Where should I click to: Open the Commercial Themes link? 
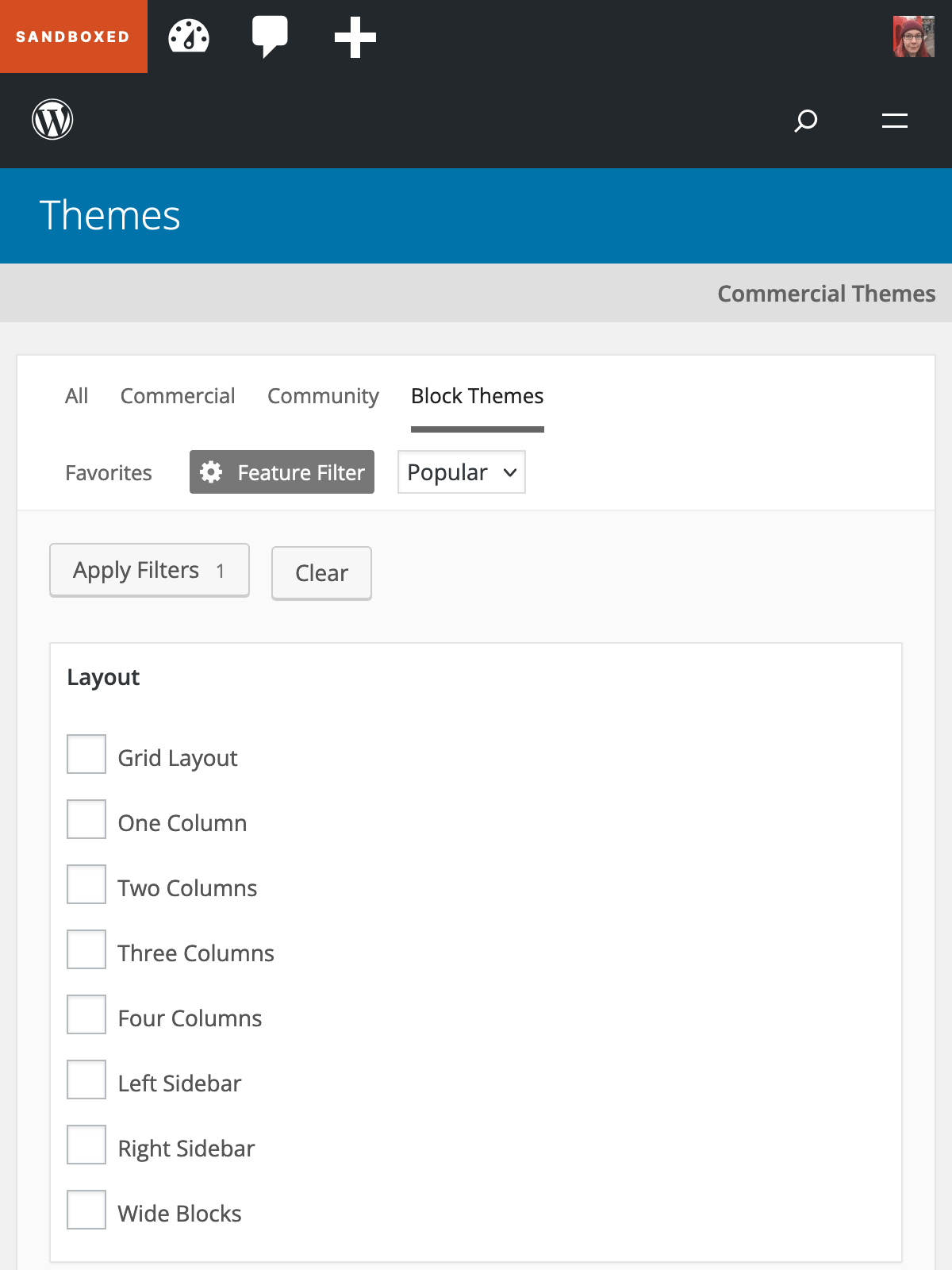(x=826, y=294)
